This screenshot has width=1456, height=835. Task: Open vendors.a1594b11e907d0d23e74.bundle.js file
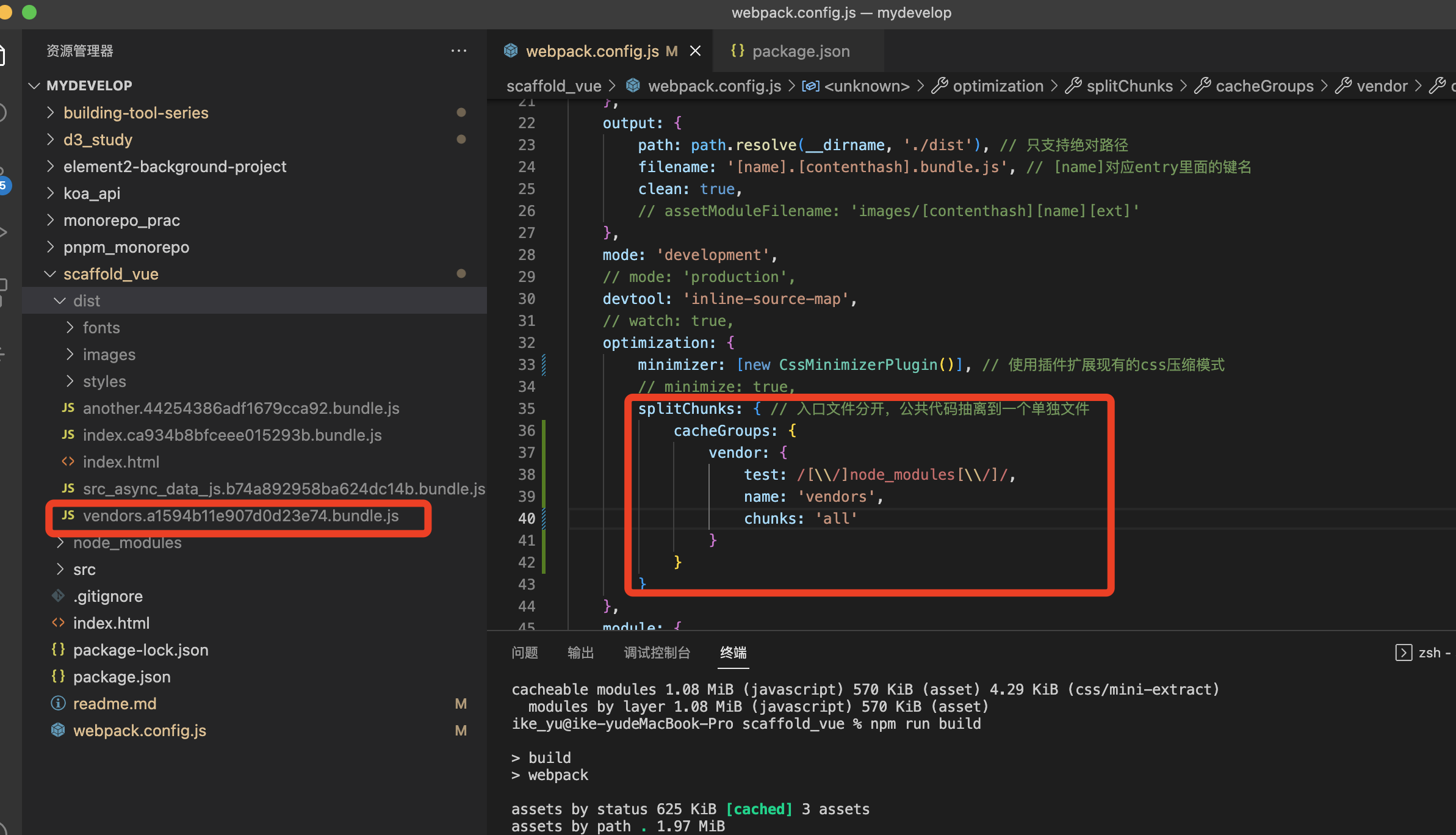pos(240,516)
